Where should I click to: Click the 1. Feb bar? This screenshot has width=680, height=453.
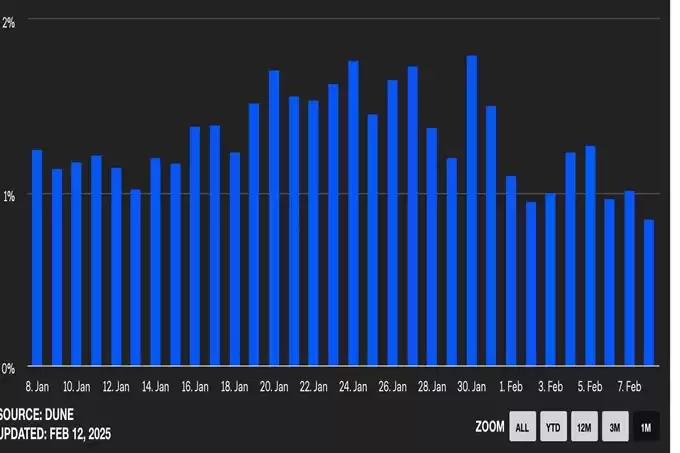pyautogui.click(x=511, y=270)
